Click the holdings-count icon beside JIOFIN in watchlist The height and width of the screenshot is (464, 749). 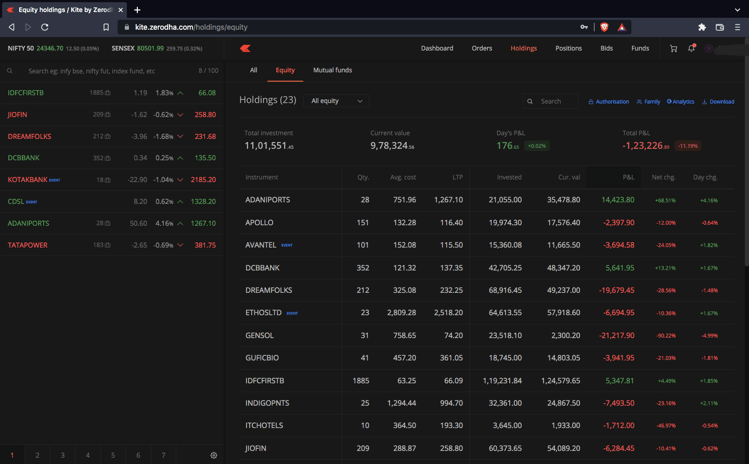coord(108,115)
